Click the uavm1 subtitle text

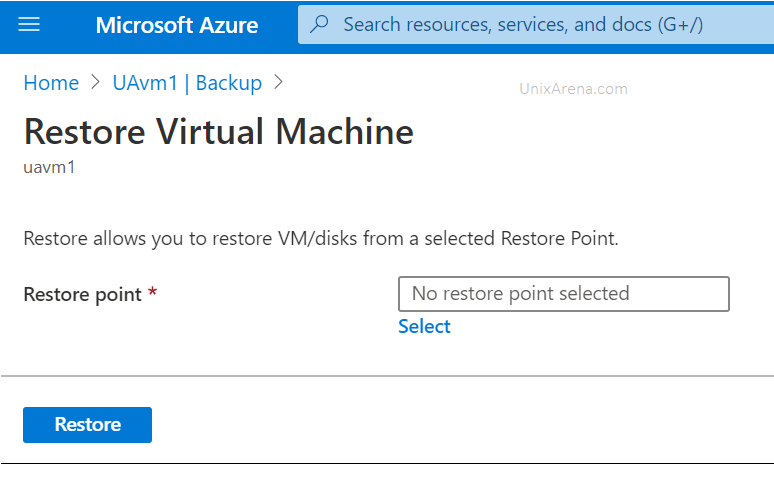pyautogui.click(x=49, y=167)
